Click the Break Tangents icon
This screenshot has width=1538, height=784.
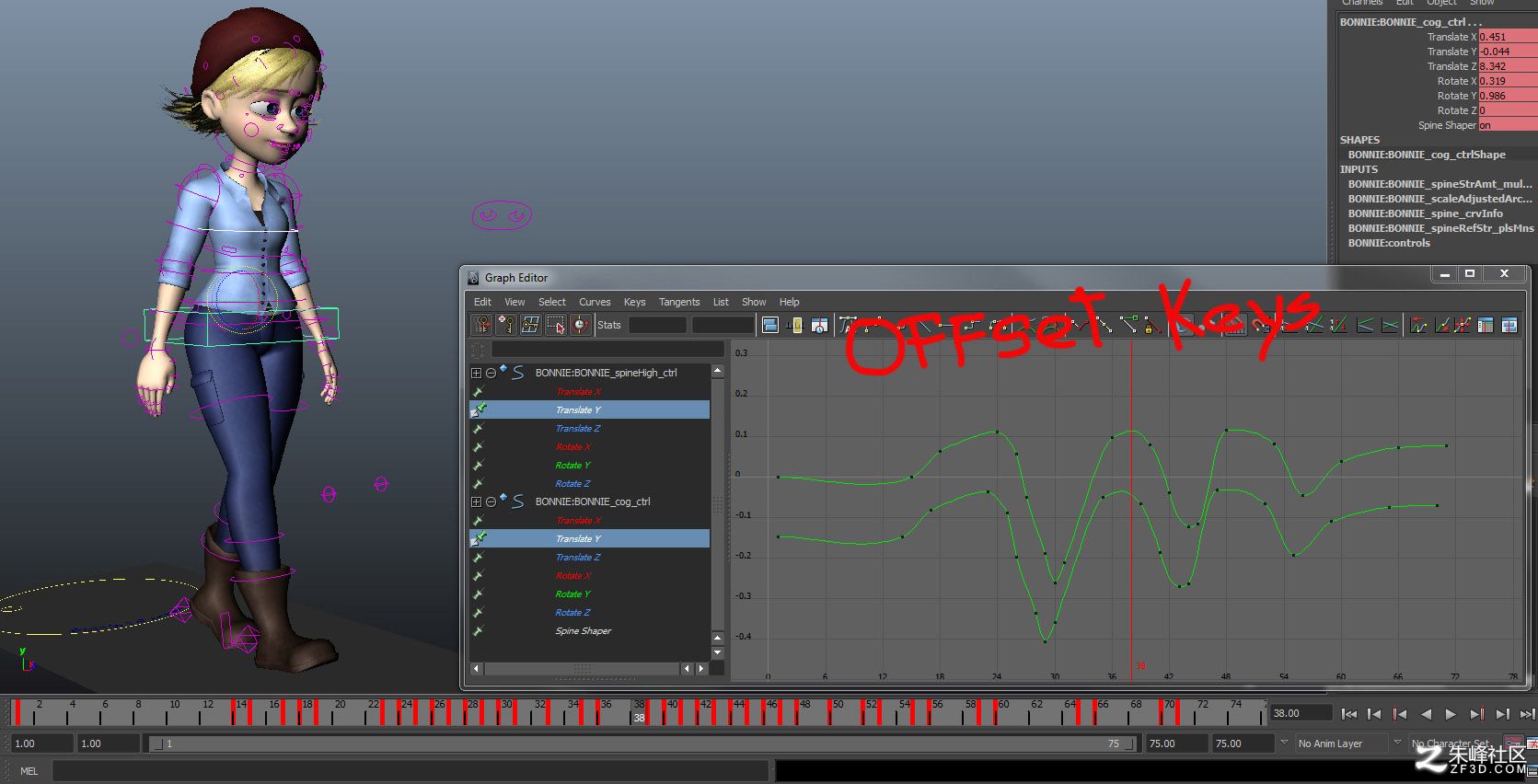point(1080,325)
